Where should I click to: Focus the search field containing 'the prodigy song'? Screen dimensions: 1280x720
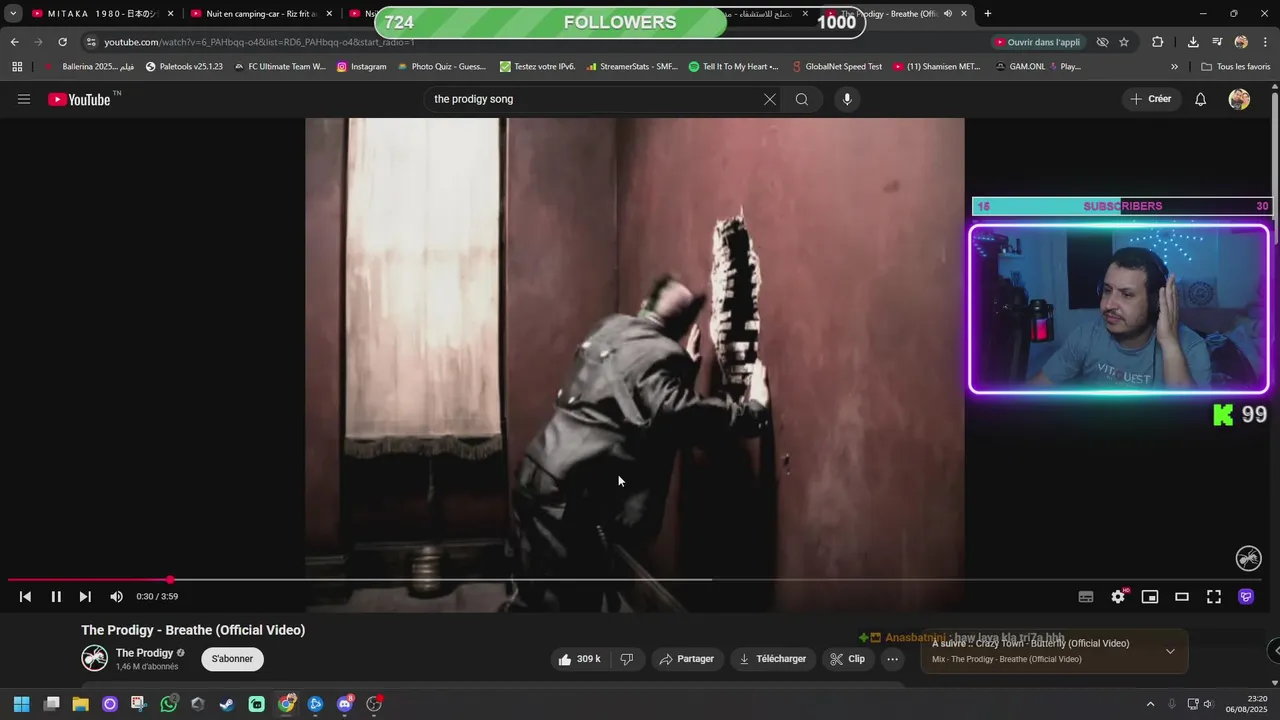click(x=595, y=99)
